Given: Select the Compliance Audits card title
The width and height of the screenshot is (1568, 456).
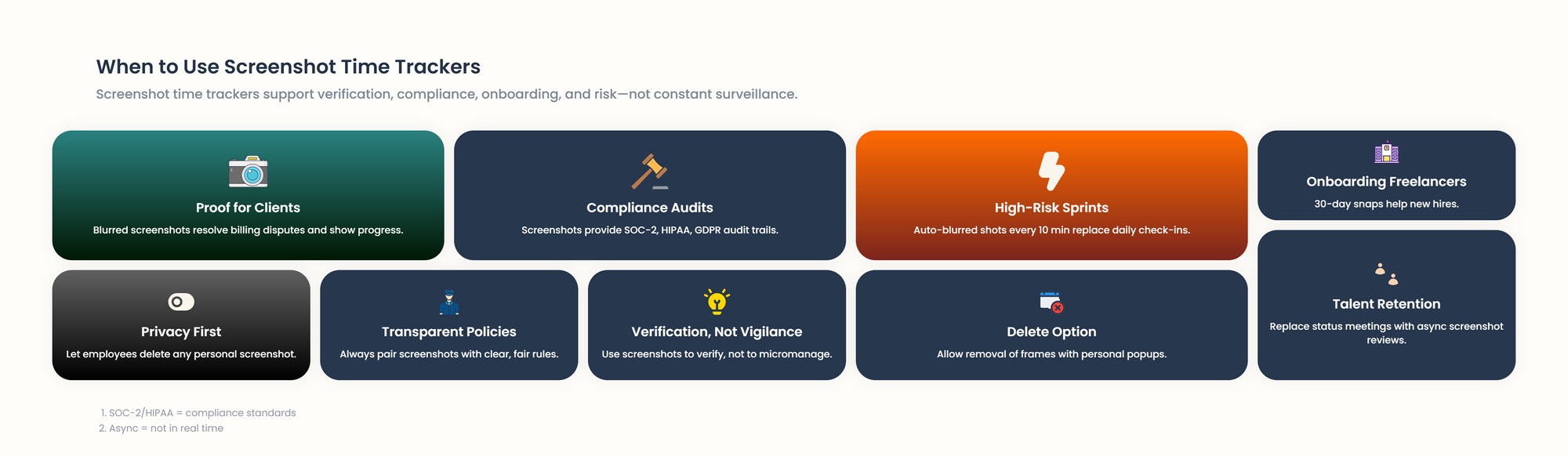Looking at the screenshot, I should tap(650, 208).
